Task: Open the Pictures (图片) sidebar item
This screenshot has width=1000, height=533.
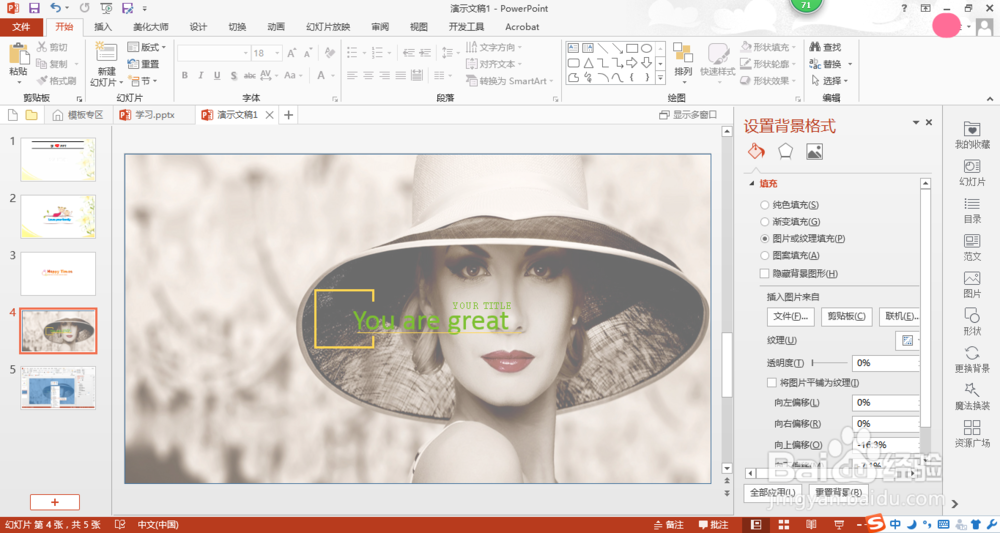Action: coord(972,285)
